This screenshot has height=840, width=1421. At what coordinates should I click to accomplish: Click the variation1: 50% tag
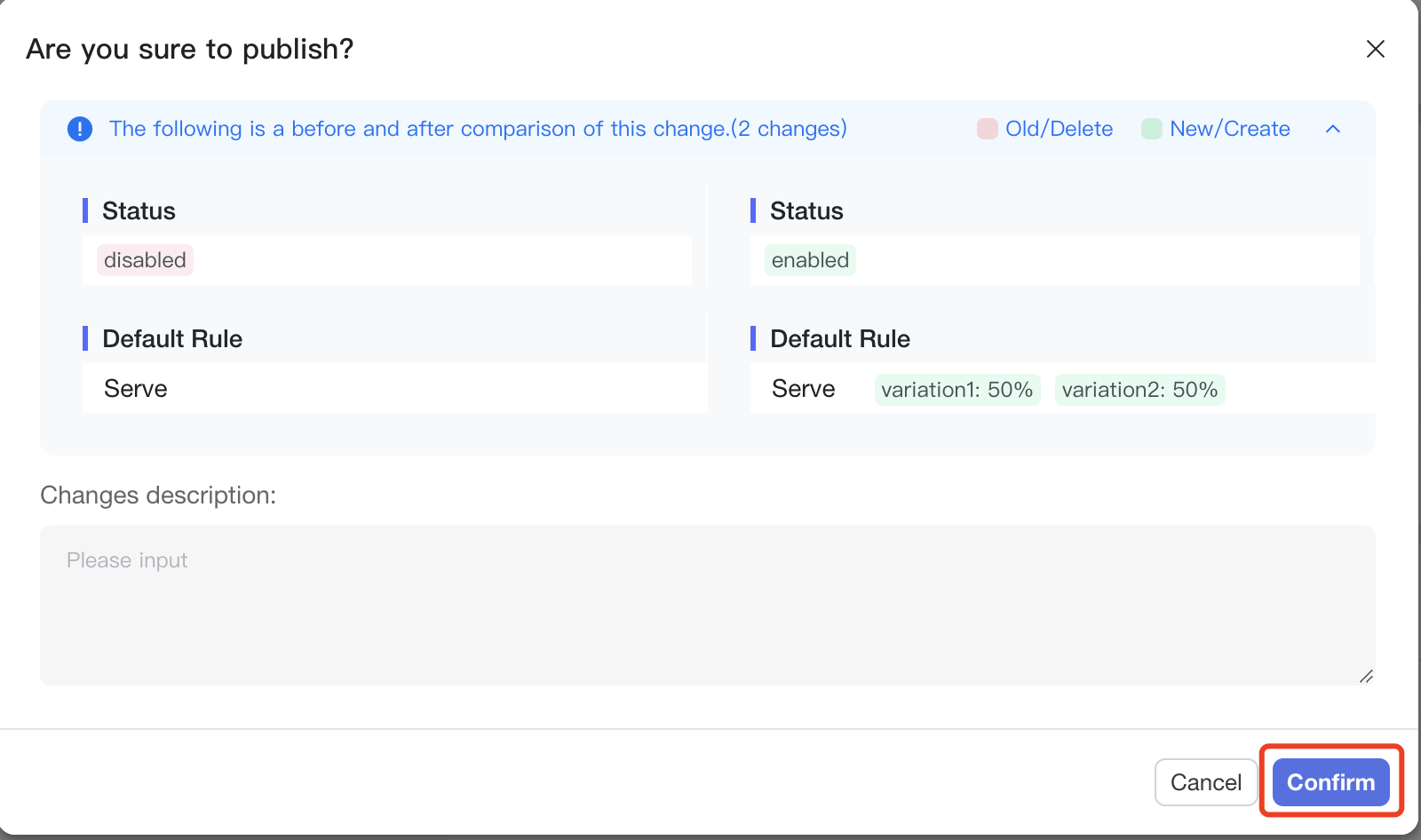pyautogui.click(x=957, y=390)
